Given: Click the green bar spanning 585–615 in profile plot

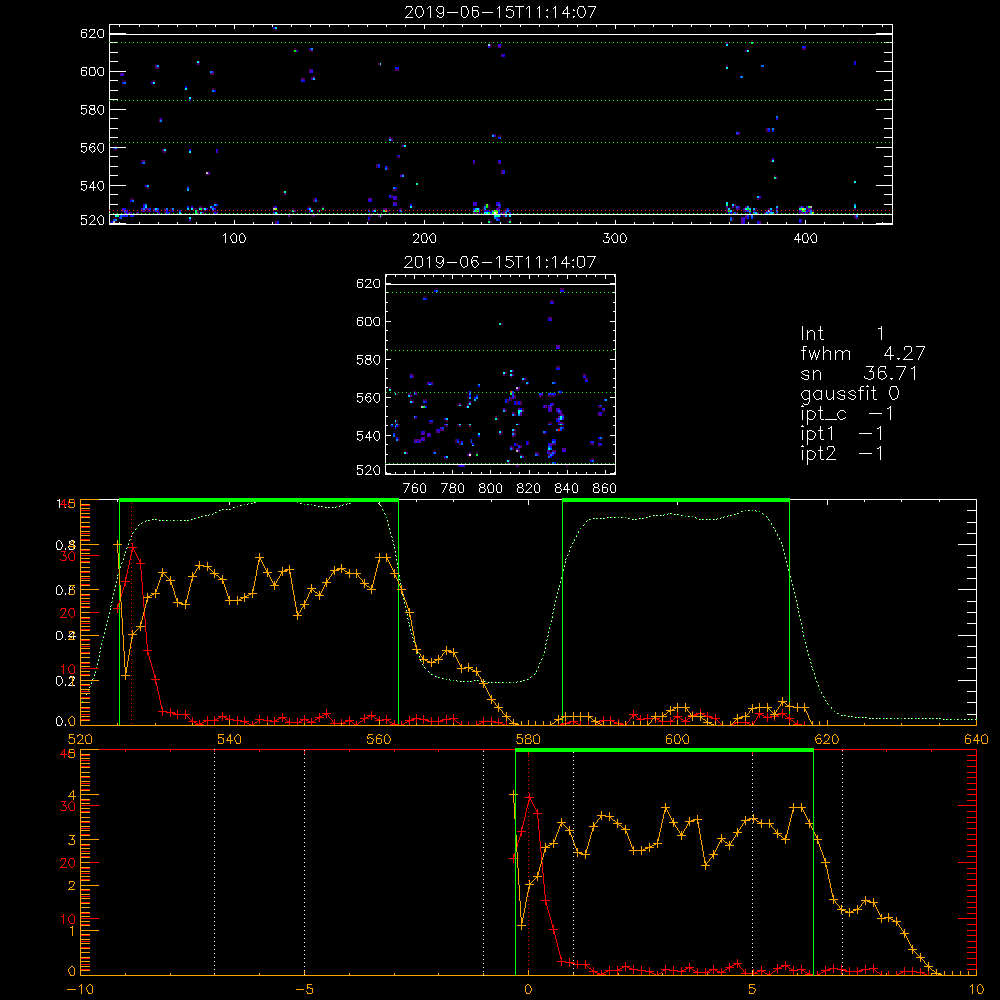Looking at the screenshot, I should click(x=676, y=500).
